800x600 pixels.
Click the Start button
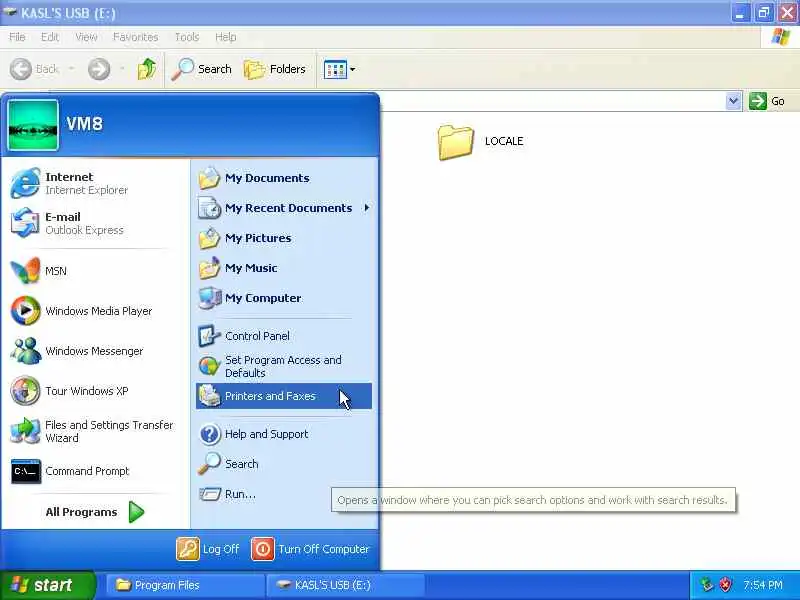(47, 585)
